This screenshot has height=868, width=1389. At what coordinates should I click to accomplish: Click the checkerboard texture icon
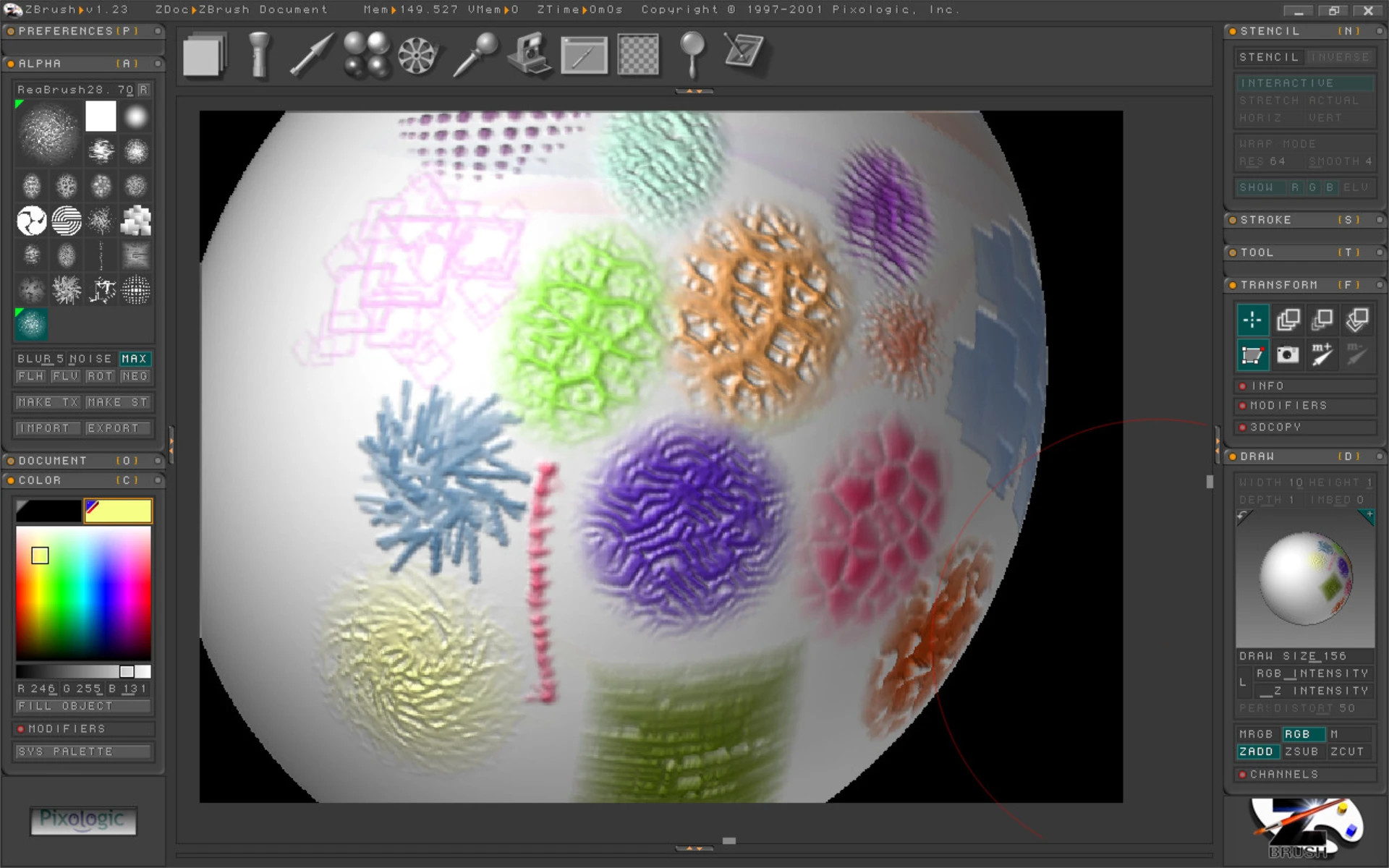pyautogui.click(x=638, y=55)
